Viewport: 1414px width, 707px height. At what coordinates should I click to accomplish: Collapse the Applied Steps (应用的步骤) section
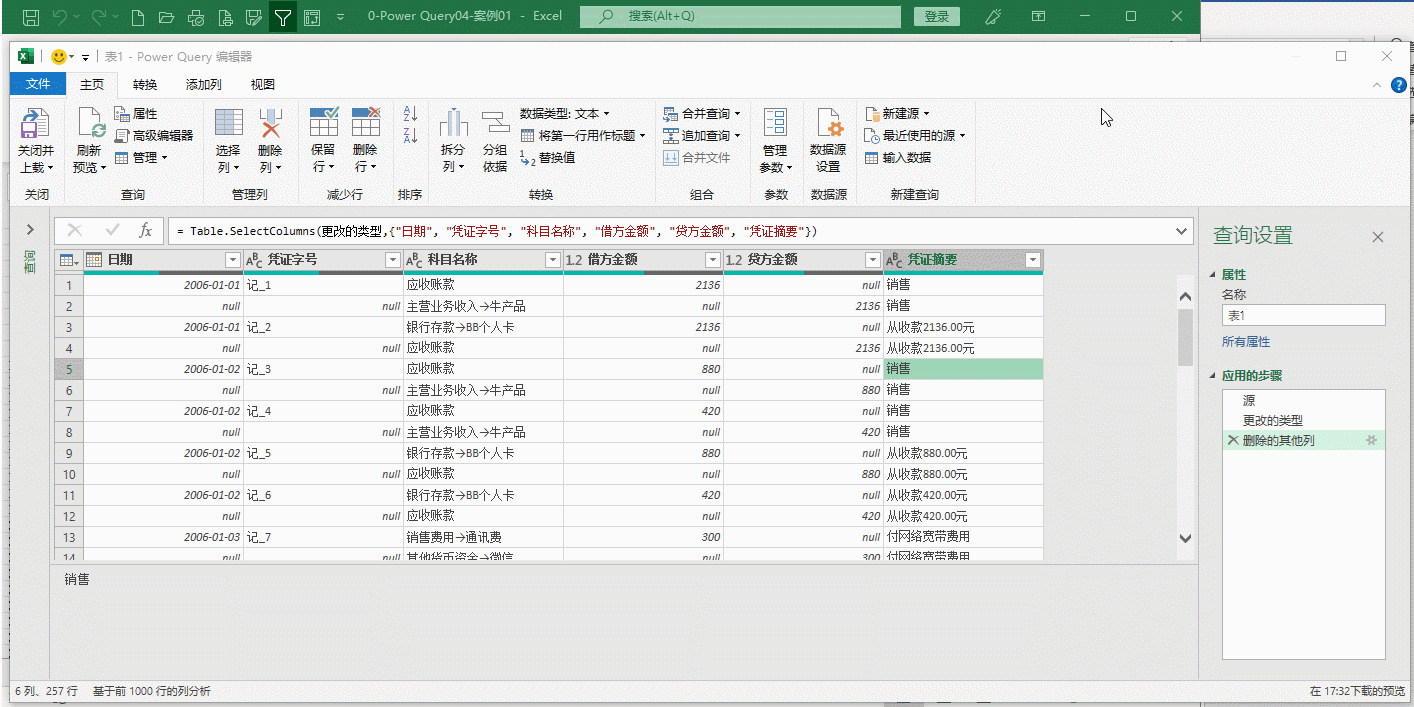click(1214, 376)
